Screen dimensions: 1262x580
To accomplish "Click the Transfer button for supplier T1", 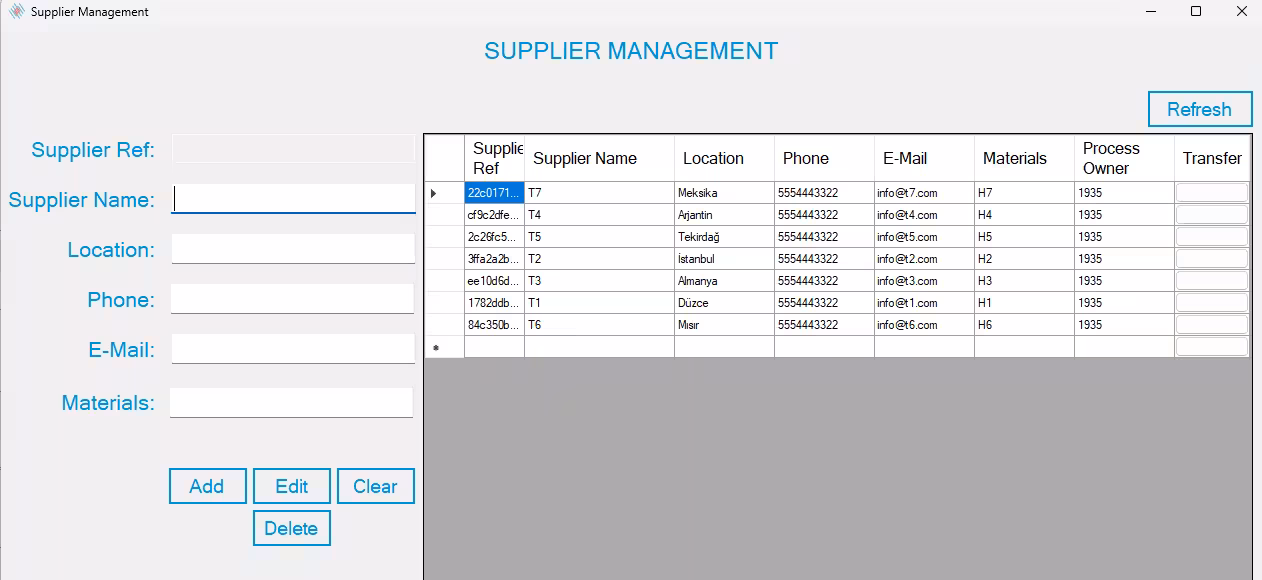I will pos(1212,303).
